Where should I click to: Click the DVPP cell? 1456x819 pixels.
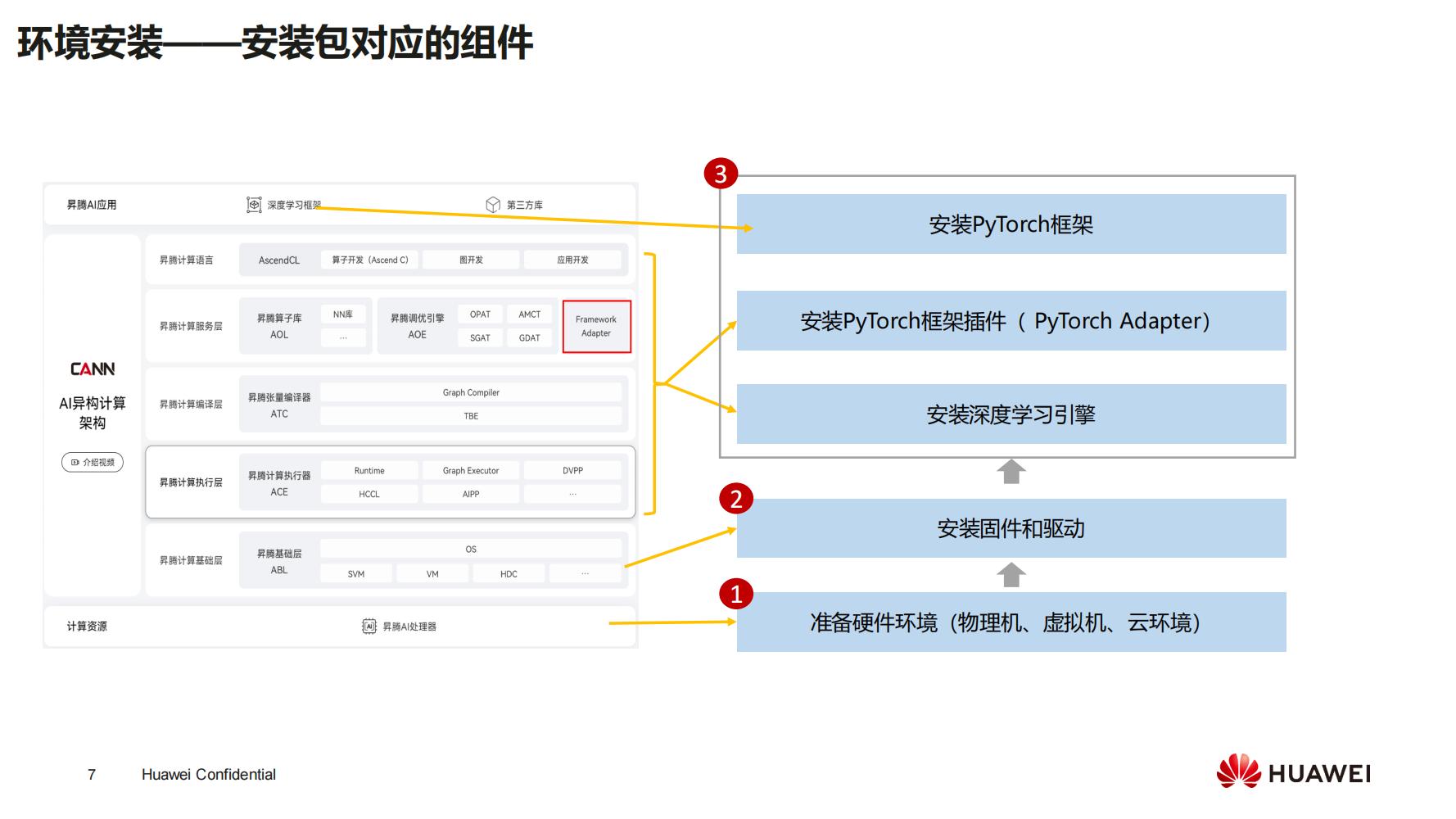click(x=572, y=470)
